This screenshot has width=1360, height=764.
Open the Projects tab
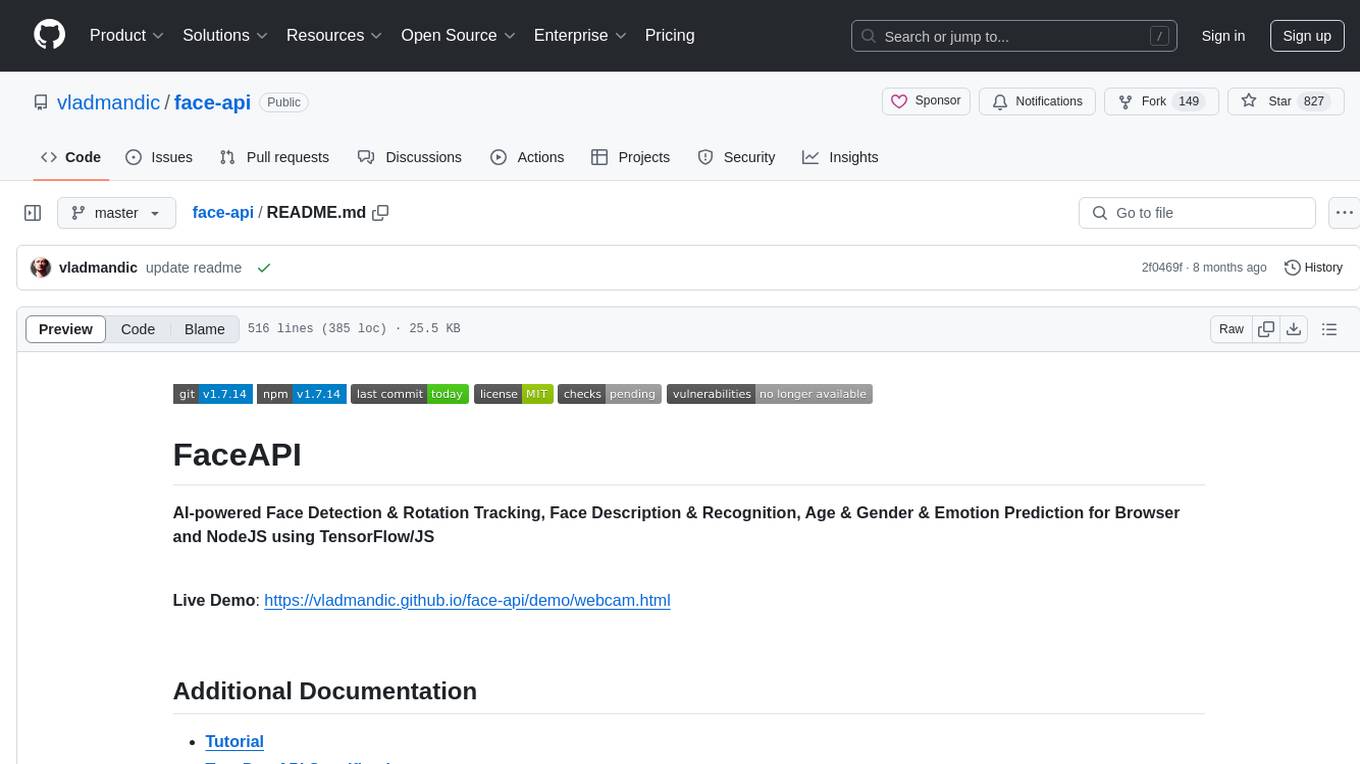(x=630, y=157)
